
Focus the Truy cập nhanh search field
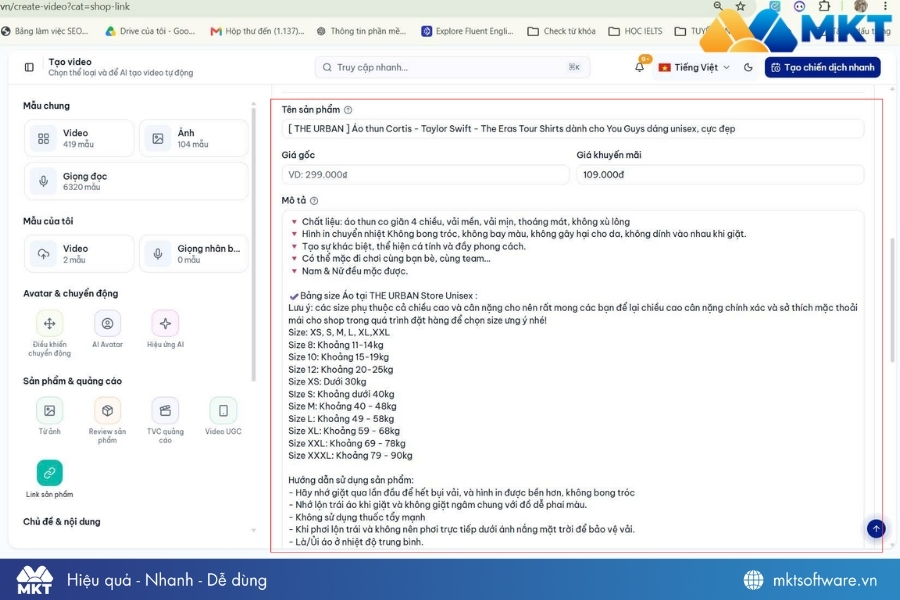(452, 67)
